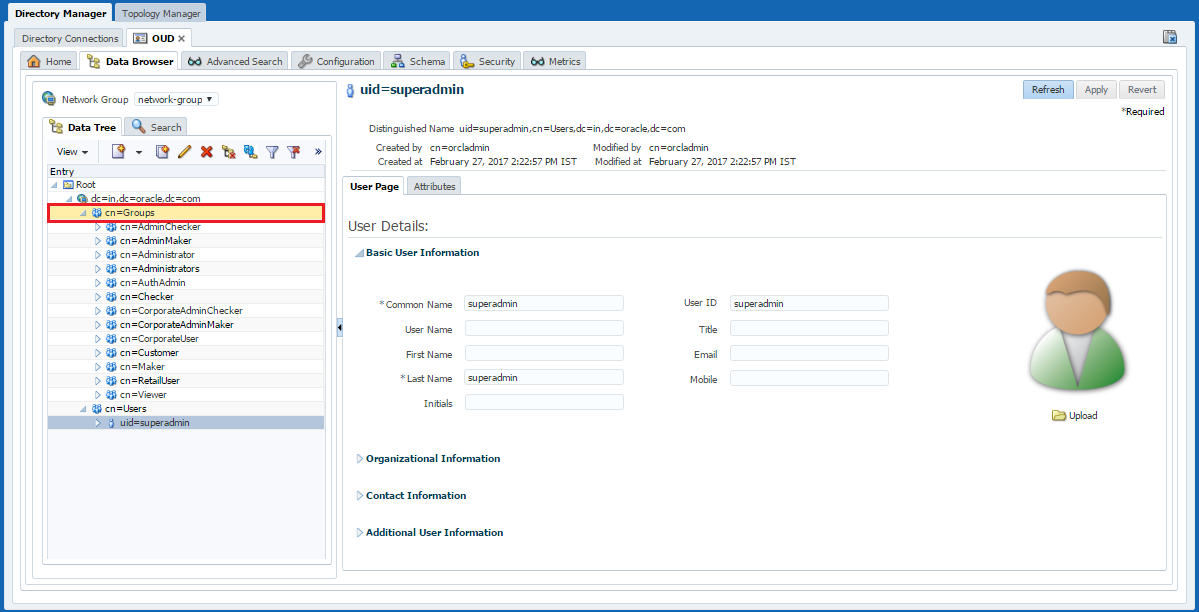Select the cn=Customer entry
1199x612 pixels.
(x=149, y=353)
